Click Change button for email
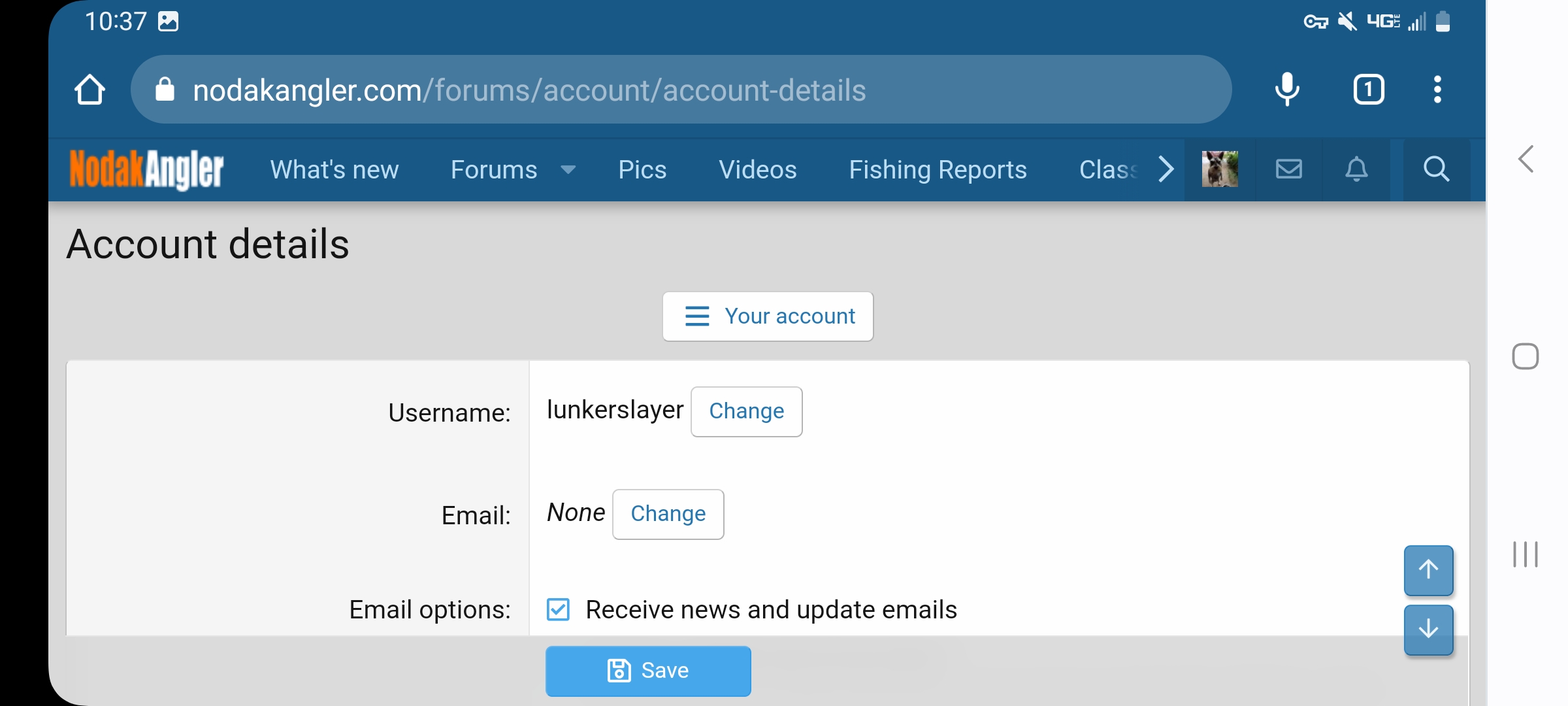The image size is (1568, 706). [x=668, y=514]
